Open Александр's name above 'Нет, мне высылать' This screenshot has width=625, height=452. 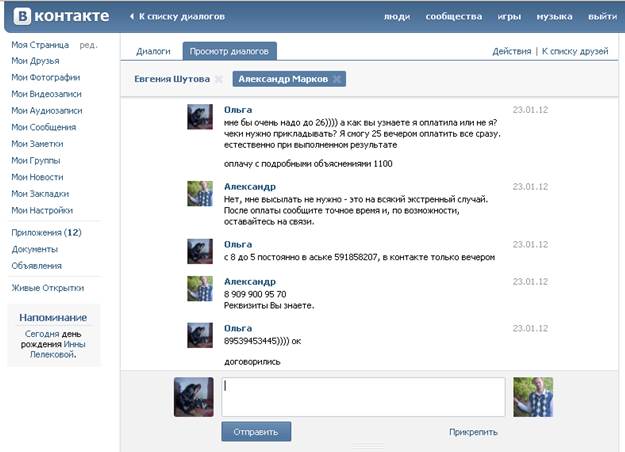click(250, 187)
